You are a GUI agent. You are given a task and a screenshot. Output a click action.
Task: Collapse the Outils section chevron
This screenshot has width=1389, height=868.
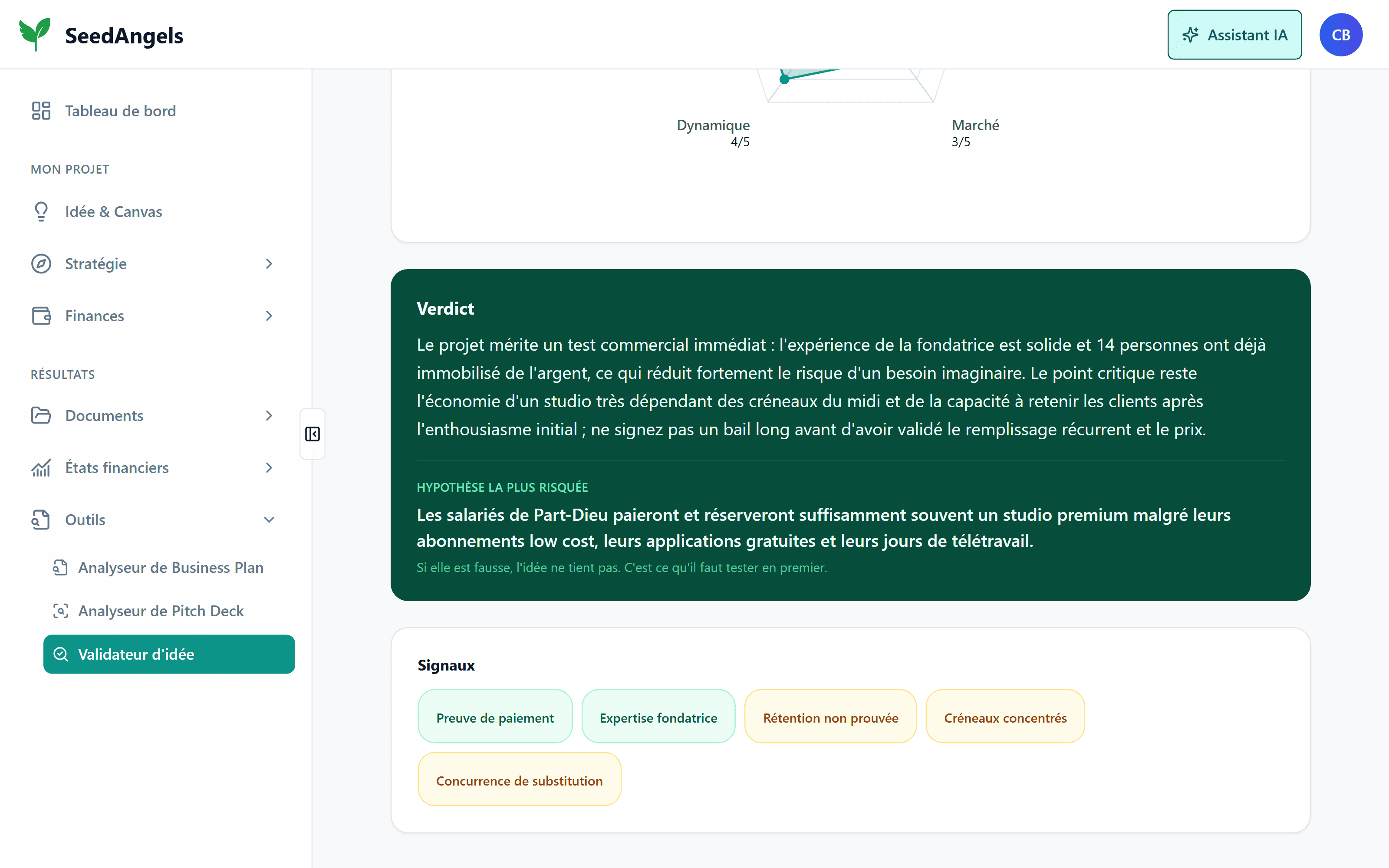pos(269,519)
